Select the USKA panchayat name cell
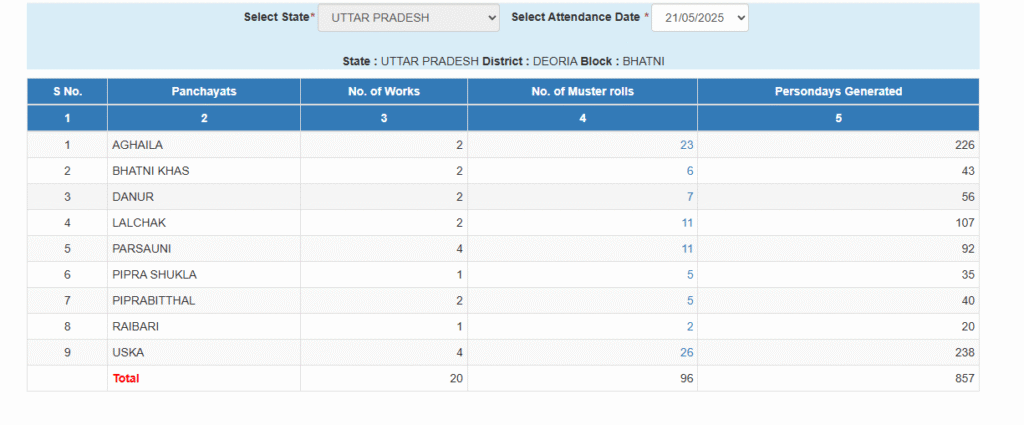Viewport: 1024px width, 425px height. coord(204,353)
